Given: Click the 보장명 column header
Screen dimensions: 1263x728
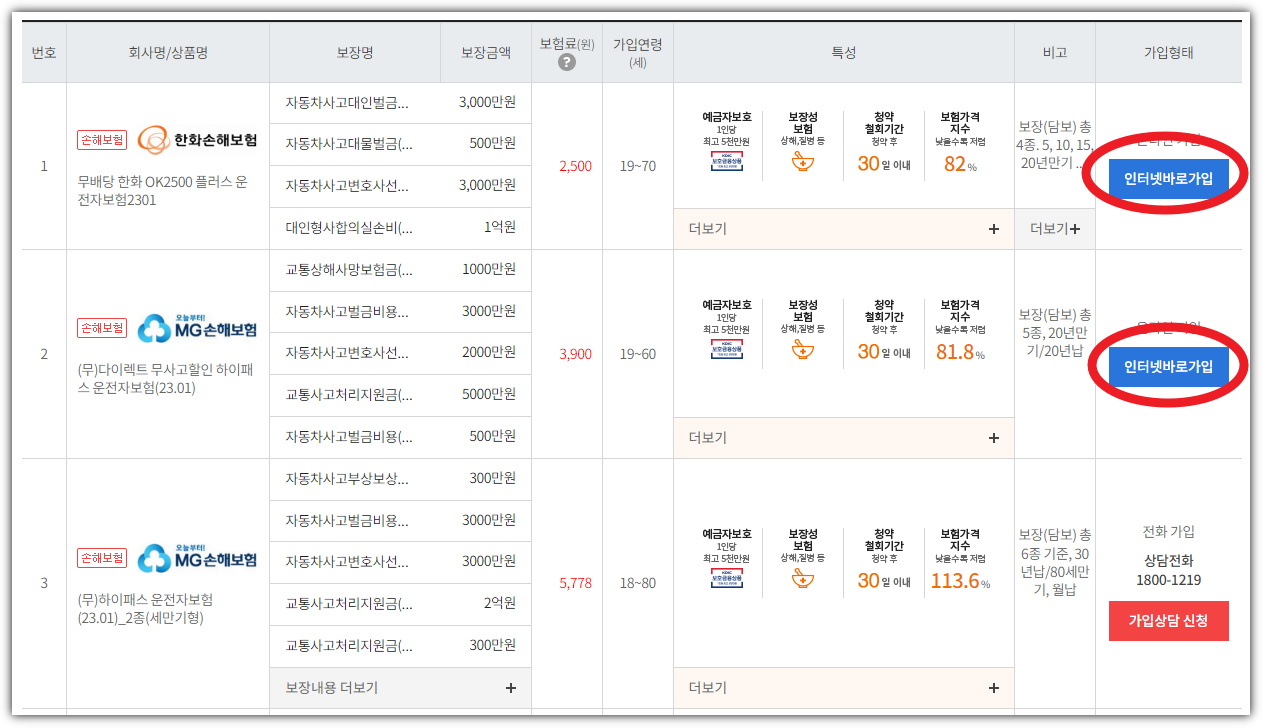Looking at the screenshot, I should click(x=355, y=52).
